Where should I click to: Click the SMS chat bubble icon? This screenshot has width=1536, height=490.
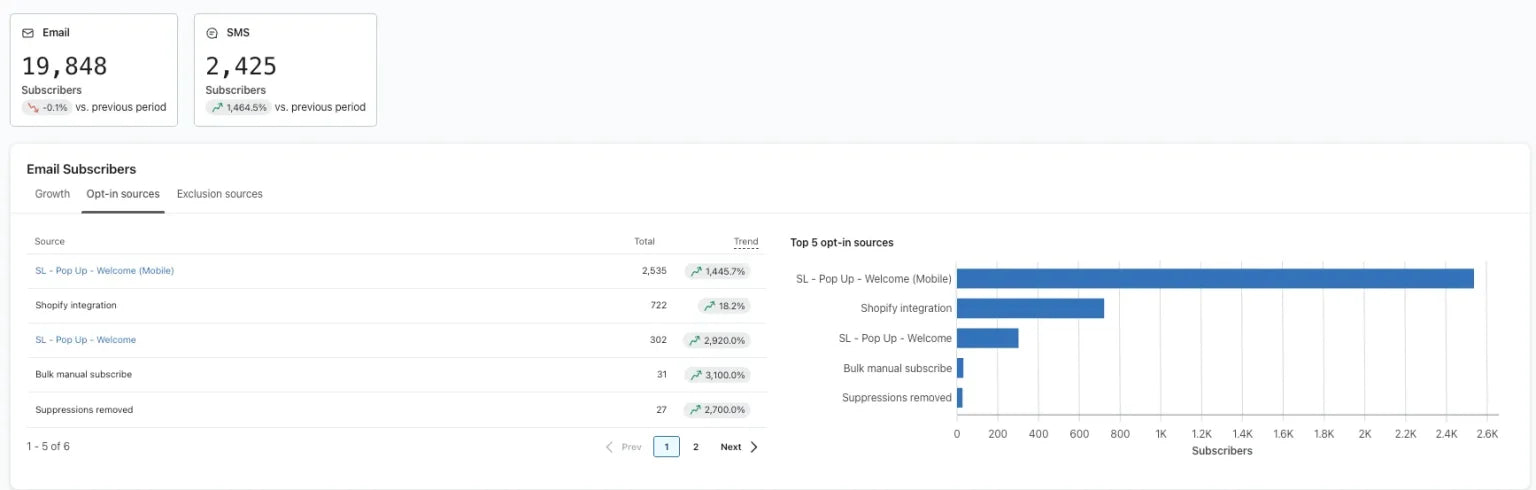[212, 33]
